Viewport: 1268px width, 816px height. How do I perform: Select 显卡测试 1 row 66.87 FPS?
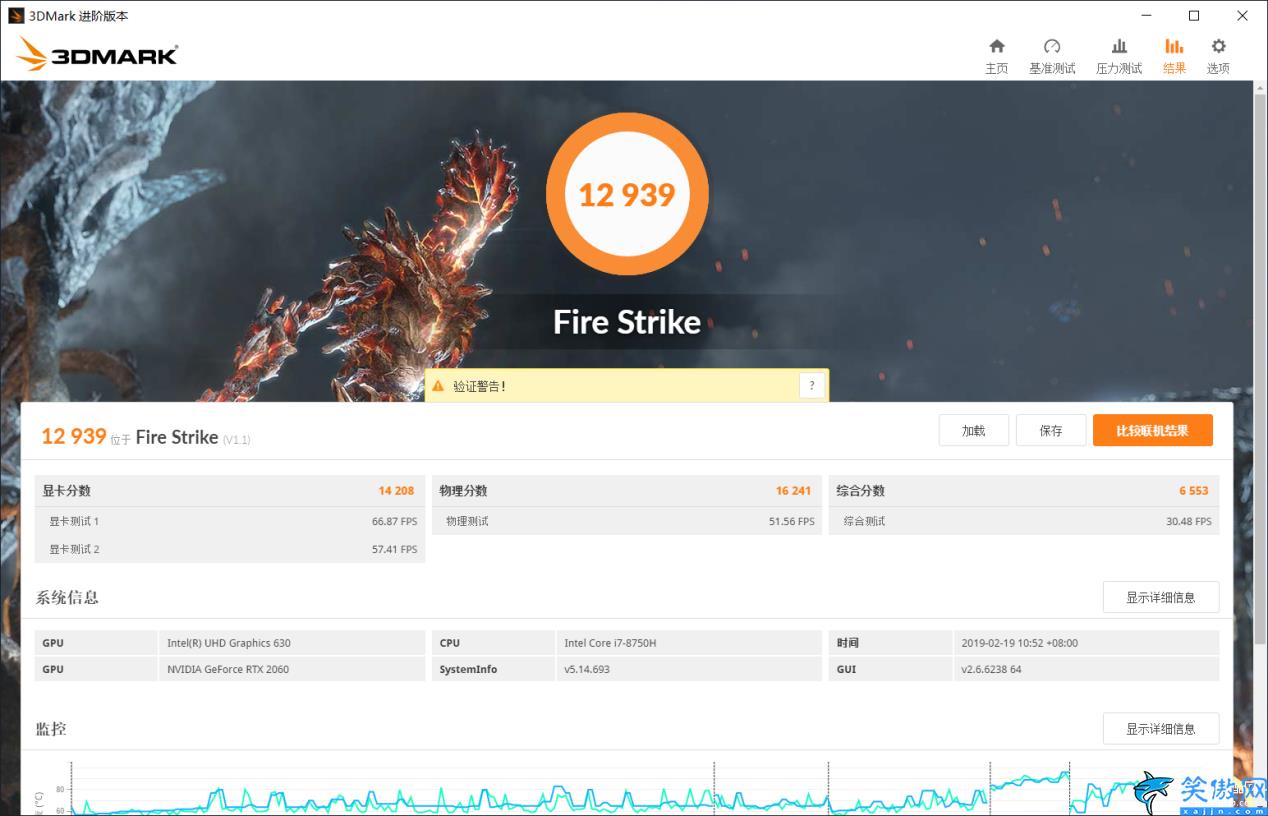tap(230, 521)
